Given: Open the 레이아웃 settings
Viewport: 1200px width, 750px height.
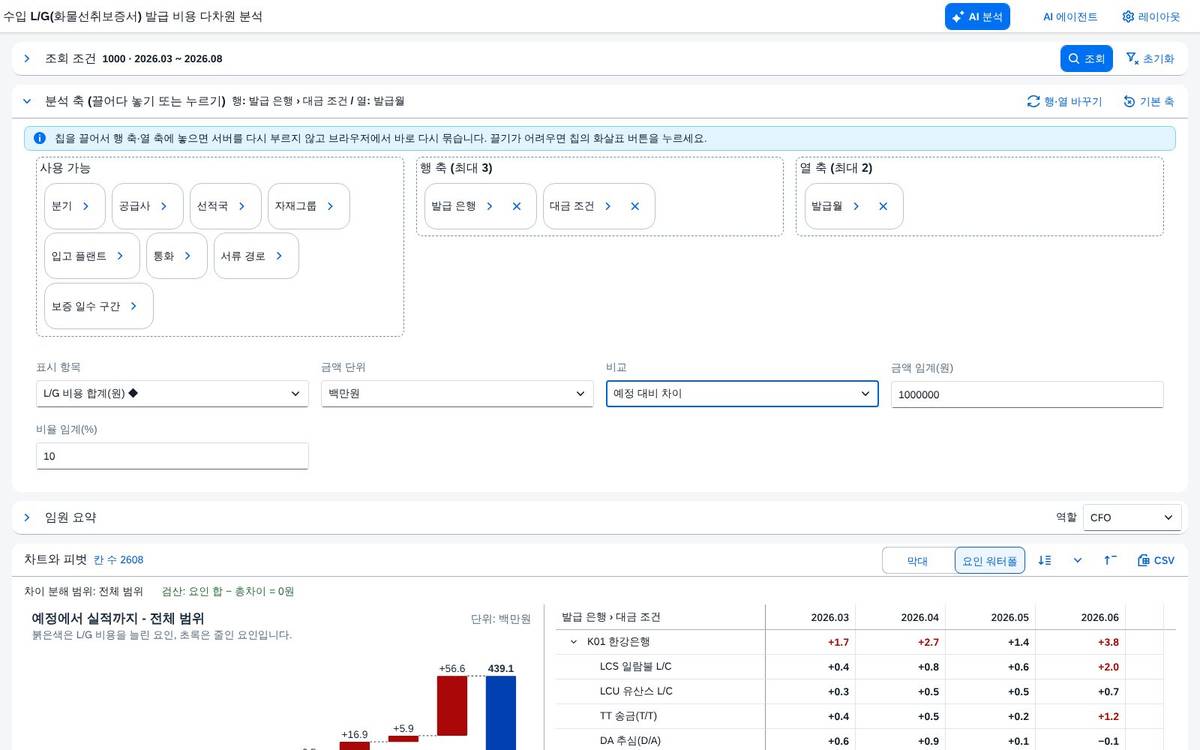Looking at the screenshot, I should [x=1151, y=16].
